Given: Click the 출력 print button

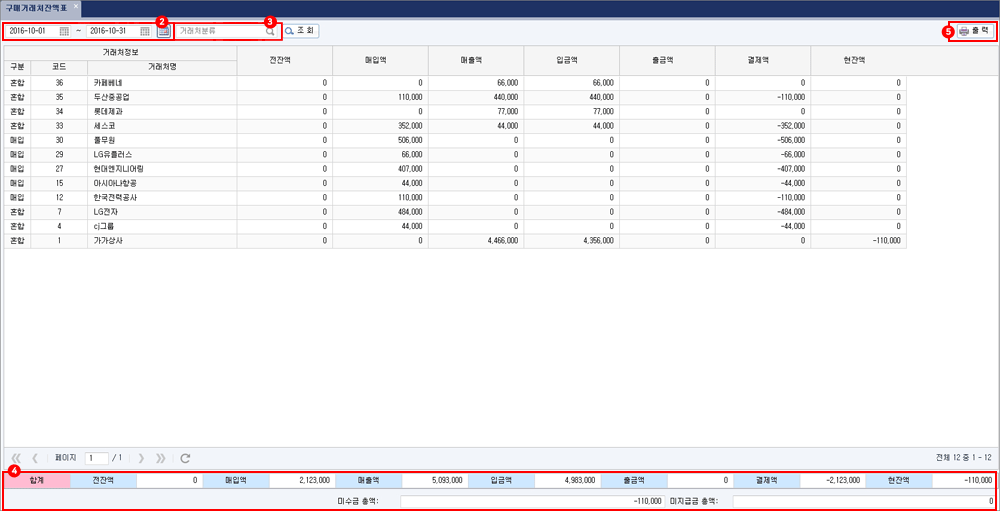Looking at the screenshot, I should coord(975,31).
